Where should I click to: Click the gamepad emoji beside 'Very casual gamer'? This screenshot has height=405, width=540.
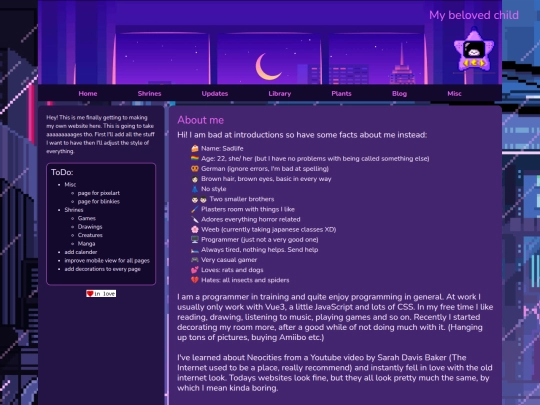pos(195,260)
